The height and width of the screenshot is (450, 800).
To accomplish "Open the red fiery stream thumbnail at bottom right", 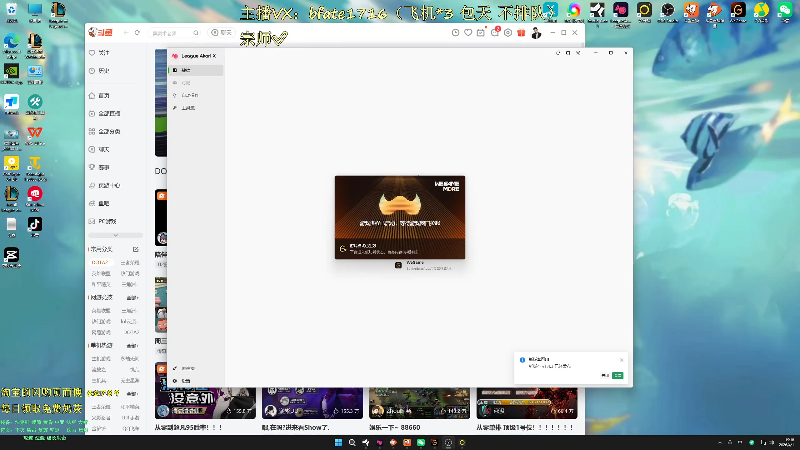I will (x=527, y=403).
